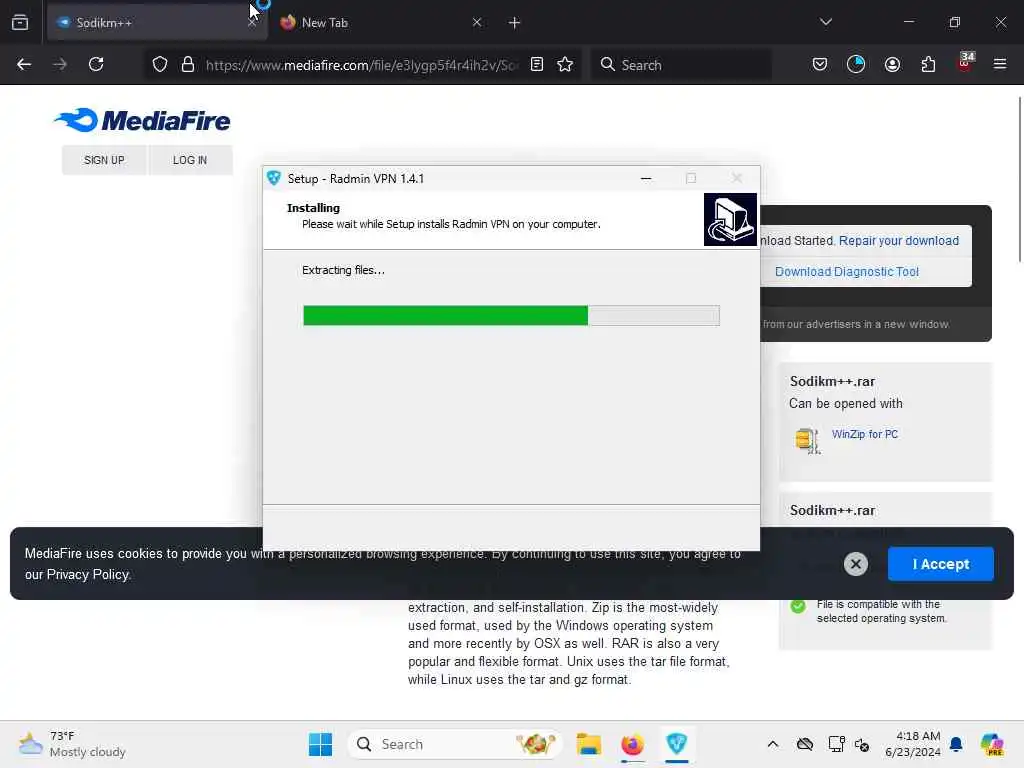The width and height of the screenshot is (1024, 768).
Task: Click the Extracting files status text
Action: (x=343, y=270)
